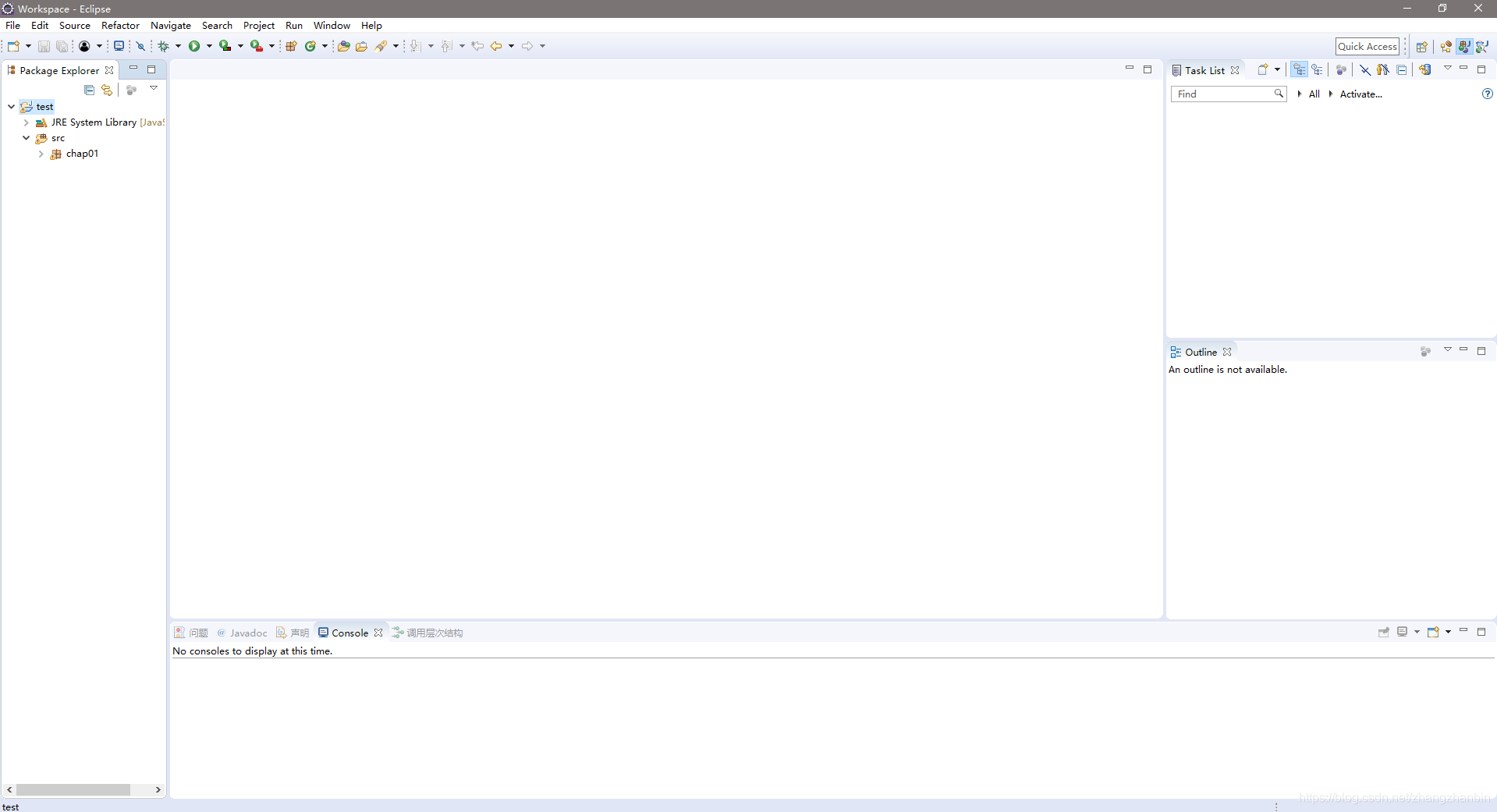
Task: Click the New wizard toolbar icon
Action: (x=13, y=46)
